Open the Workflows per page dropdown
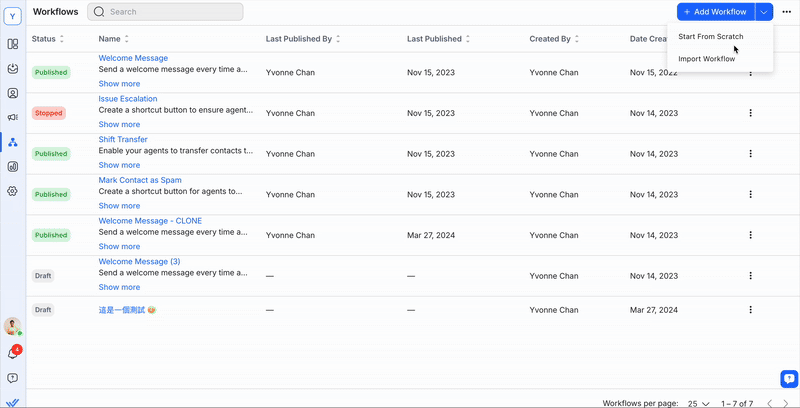 pyautogui.click(x=696, y=402)
